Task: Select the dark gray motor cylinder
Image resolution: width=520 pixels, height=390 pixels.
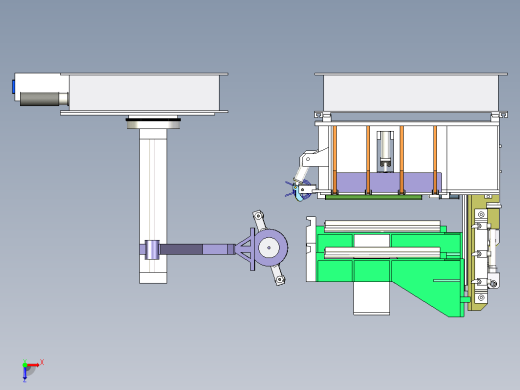Action: (40, 99)
